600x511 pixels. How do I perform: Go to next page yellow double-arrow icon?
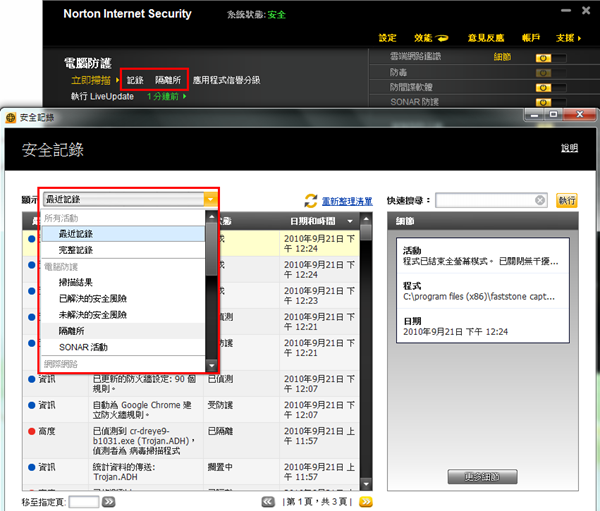click(366, 501)
